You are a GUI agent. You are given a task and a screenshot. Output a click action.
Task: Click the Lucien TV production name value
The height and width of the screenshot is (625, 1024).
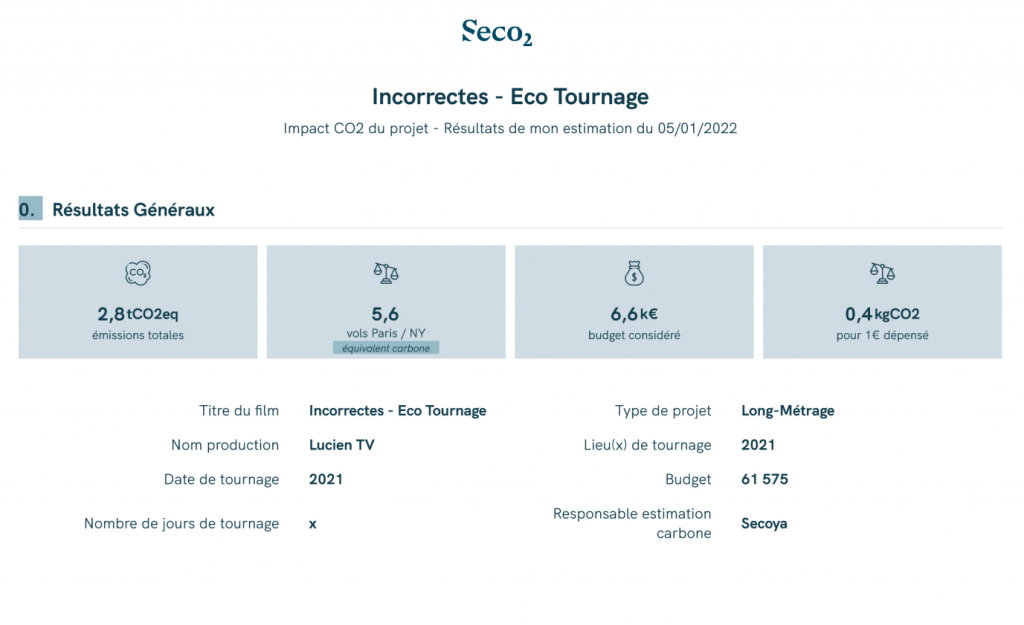coord(342,445)
